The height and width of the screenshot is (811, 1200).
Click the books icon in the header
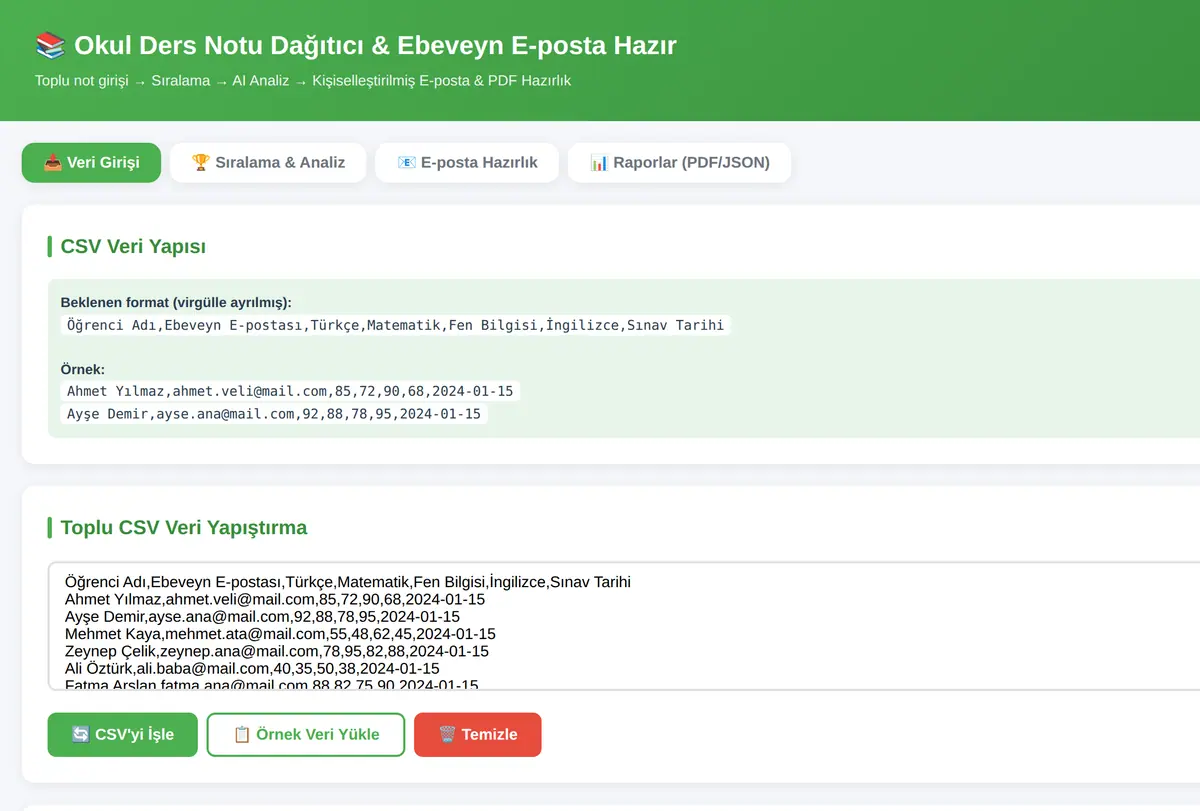tap(50, 45)
